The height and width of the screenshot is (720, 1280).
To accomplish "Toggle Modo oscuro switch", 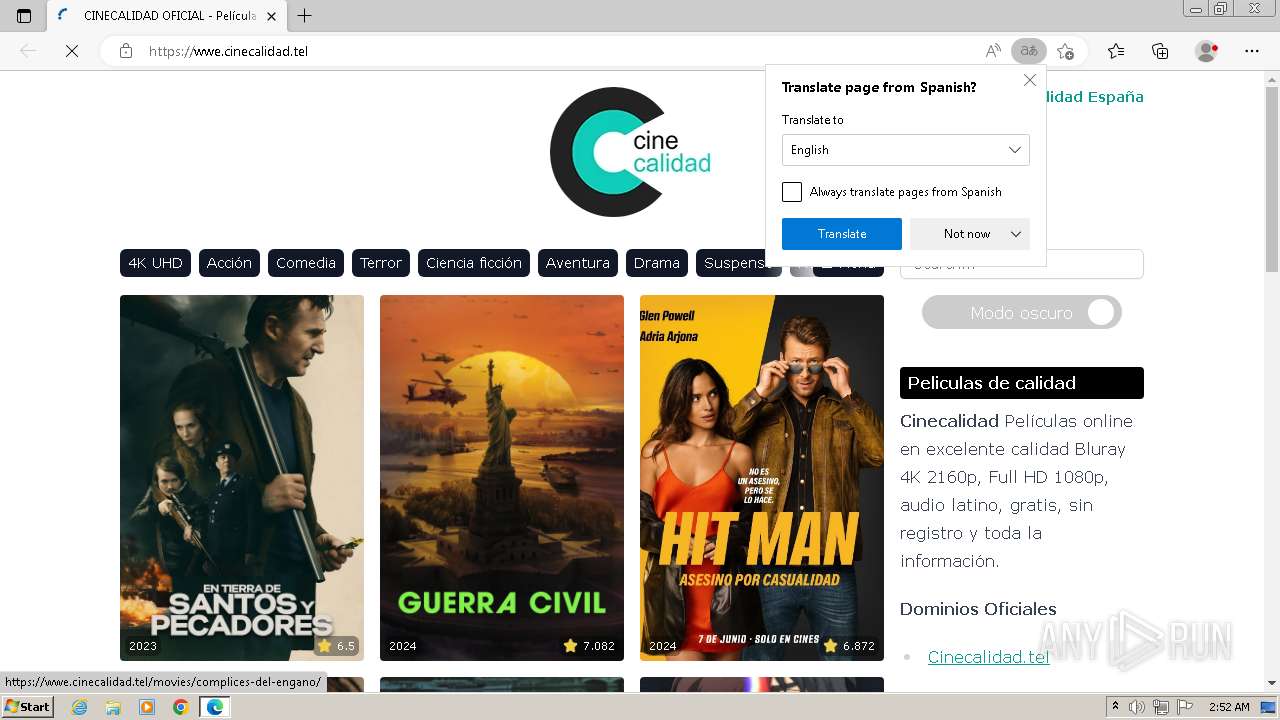I will (1022, 313).
